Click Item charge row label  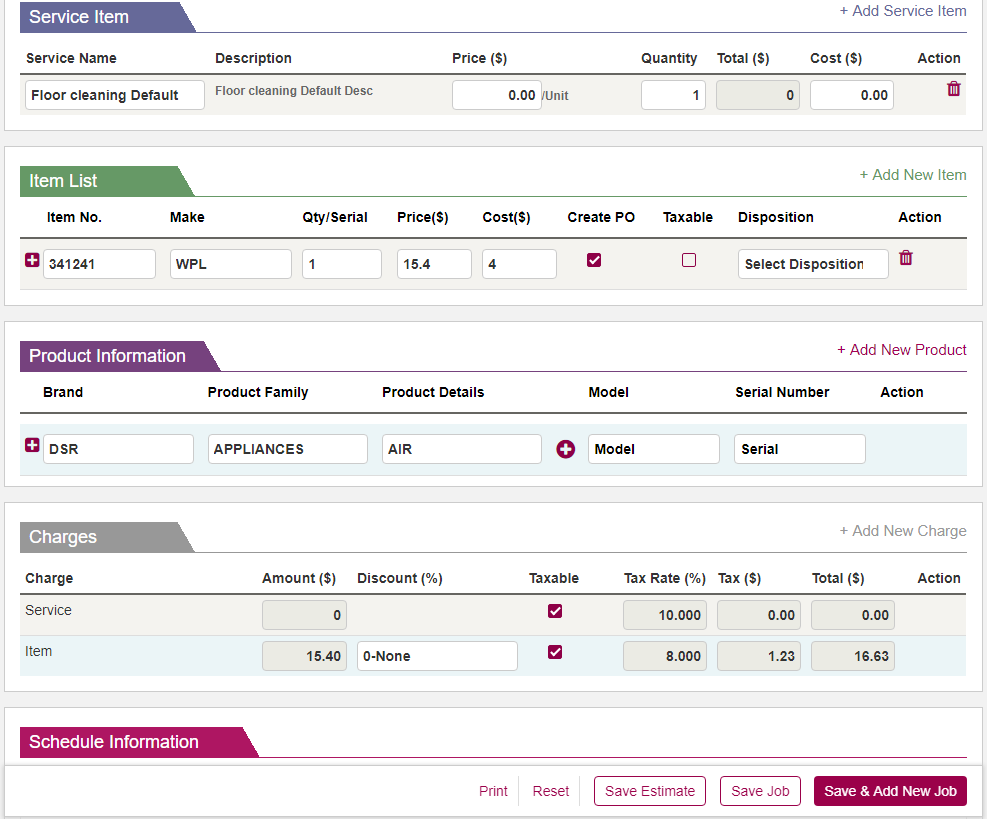tap(38, 652)
